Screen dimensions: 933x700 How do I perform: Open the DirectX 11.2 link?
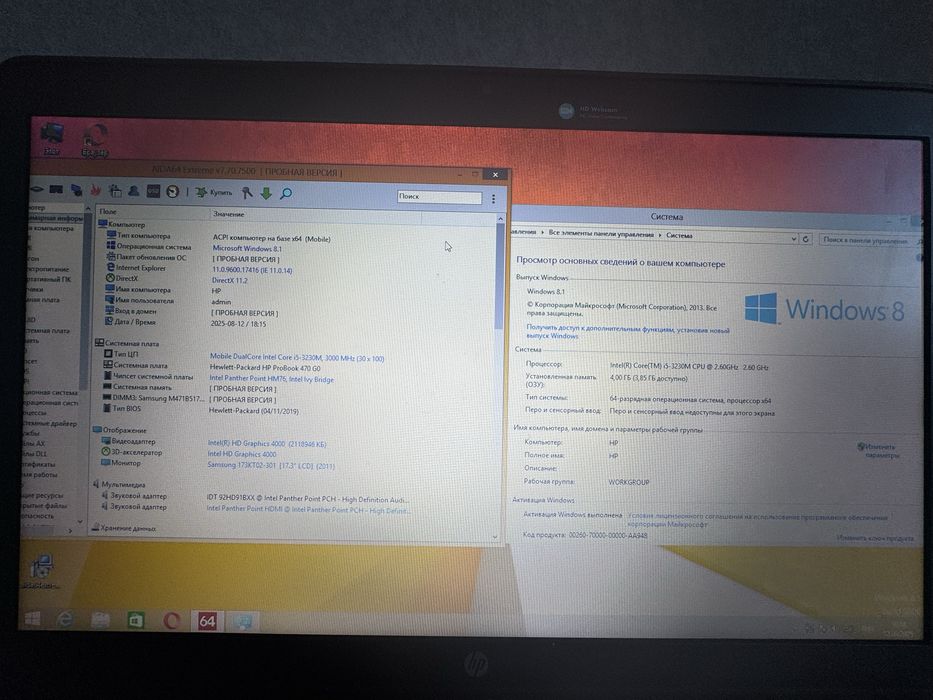[x=229, y=280]
